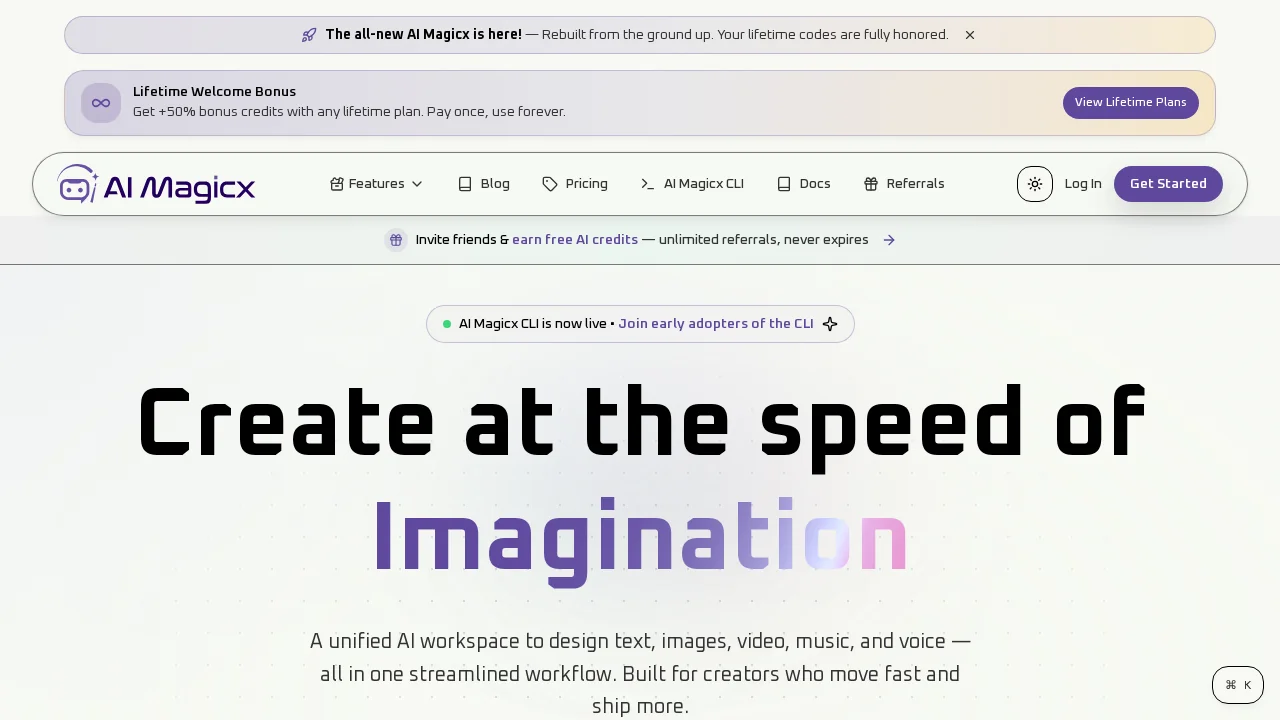Image resolution: width=1280 pixels, height=720 pixels.
Task: Open the command palette with the ⌘K control
Action: [x=1238, y=685]
